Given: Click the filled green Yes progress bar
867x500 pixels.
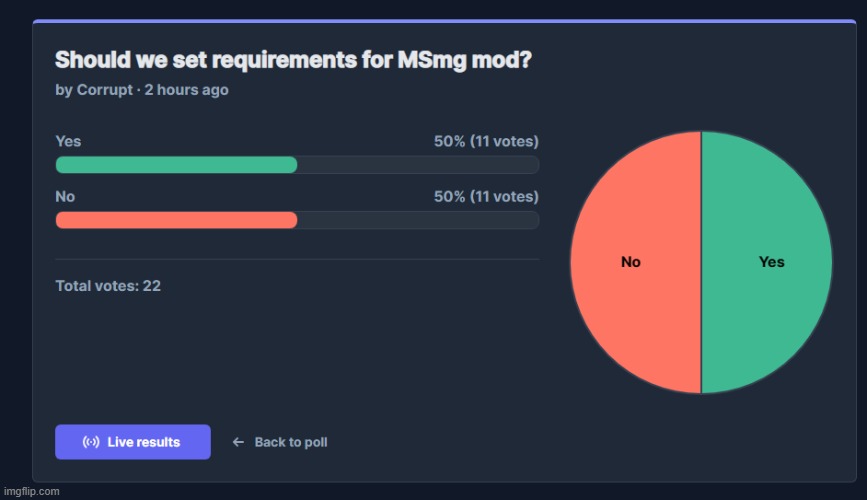Looking at the screenshot, I should [176, 165].
